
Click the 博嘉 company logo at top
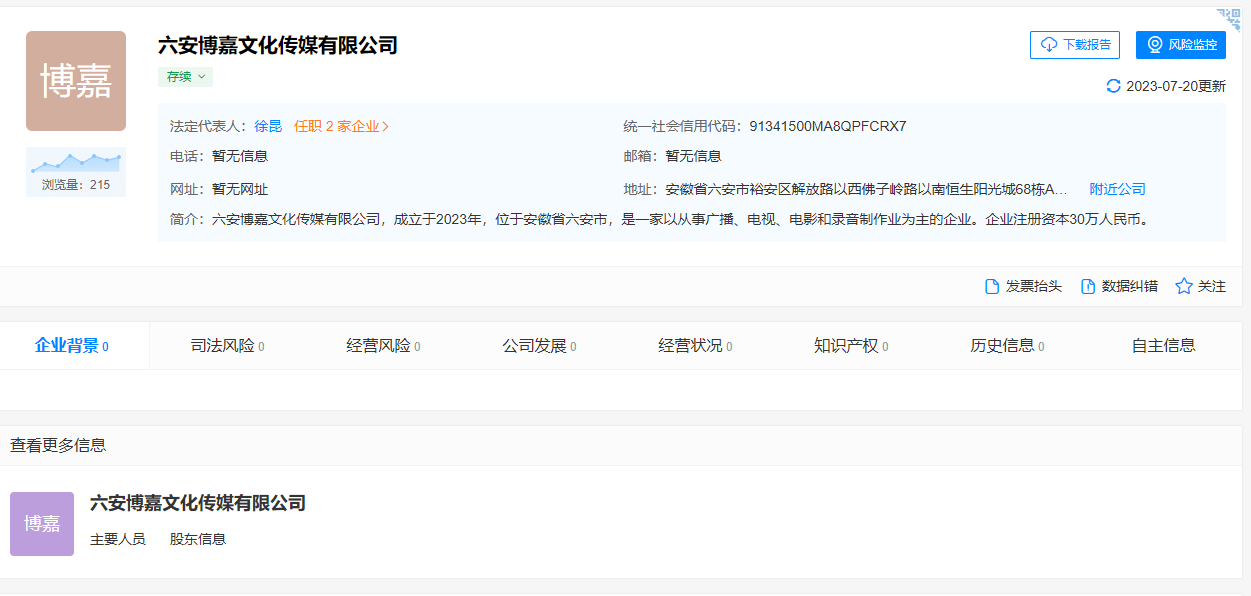click(76, 81)
